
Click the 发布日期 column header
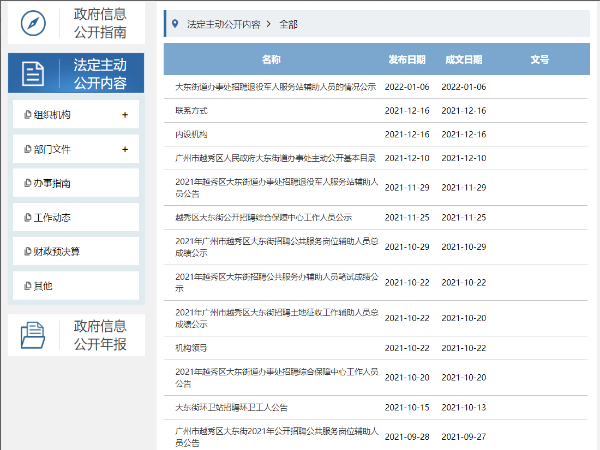(407, 60)
